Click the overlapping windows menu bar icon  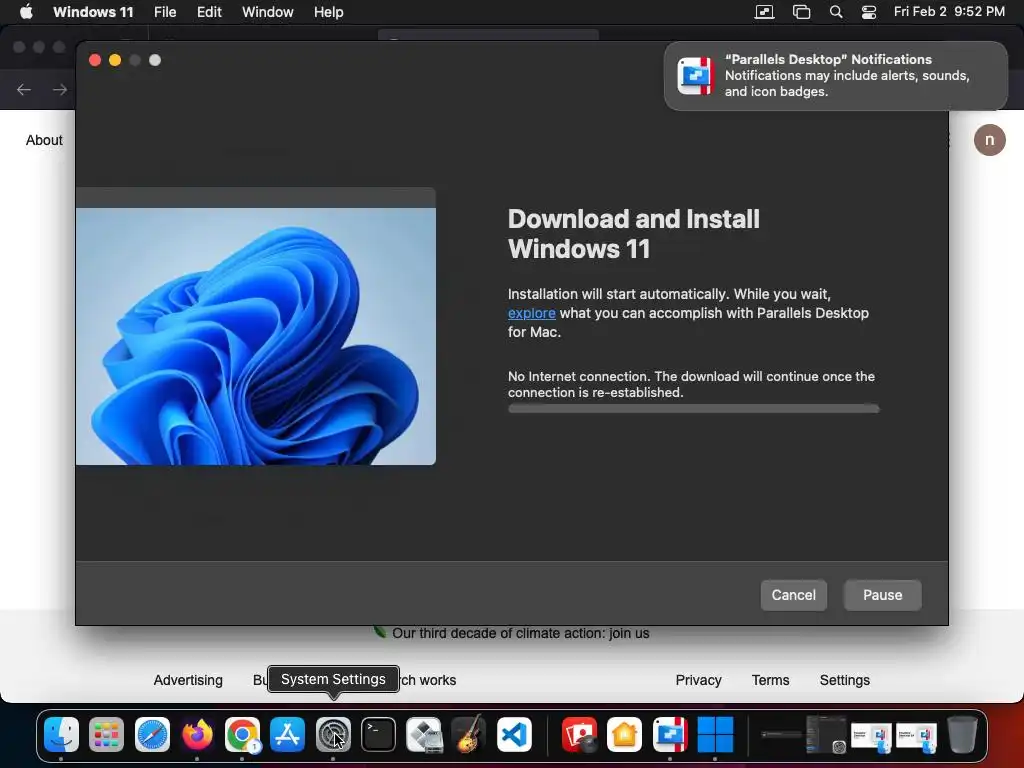click(x=801, y=12)
